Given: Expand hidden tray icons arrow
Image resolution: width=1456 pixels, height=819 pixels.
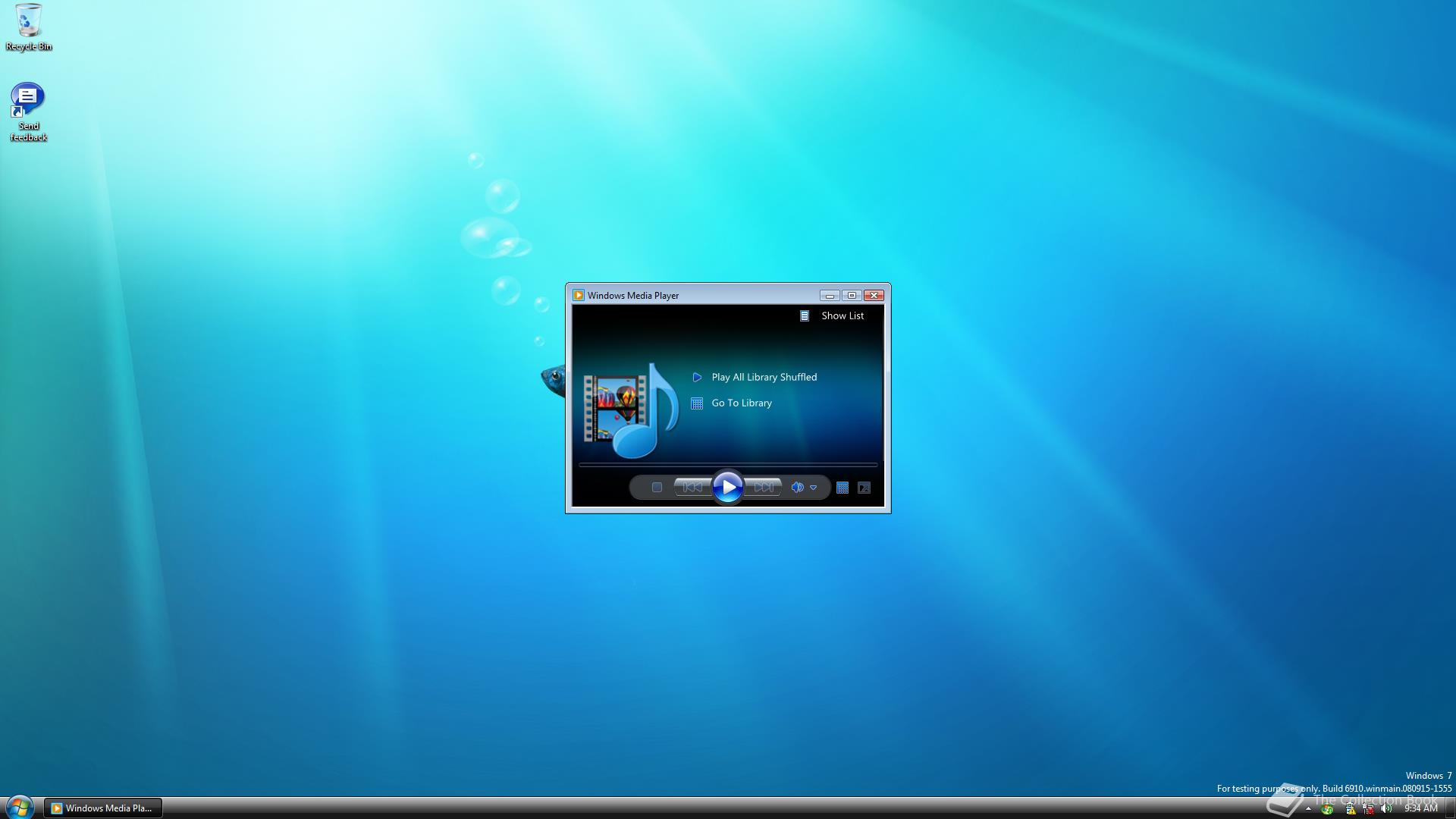Looking at the screenshot, I should (1308, 809).
